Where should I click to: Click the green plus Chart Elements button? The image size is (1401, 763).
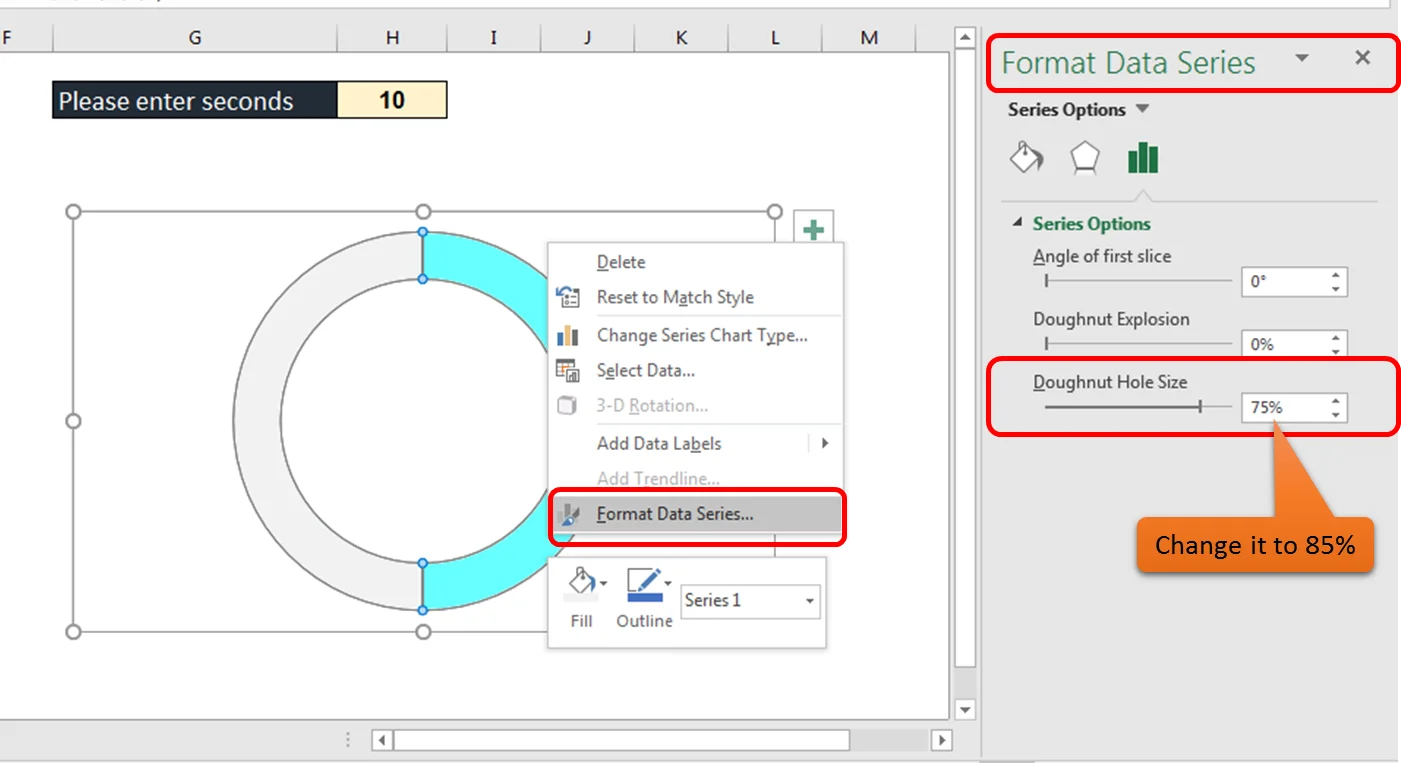click(813, 229)
